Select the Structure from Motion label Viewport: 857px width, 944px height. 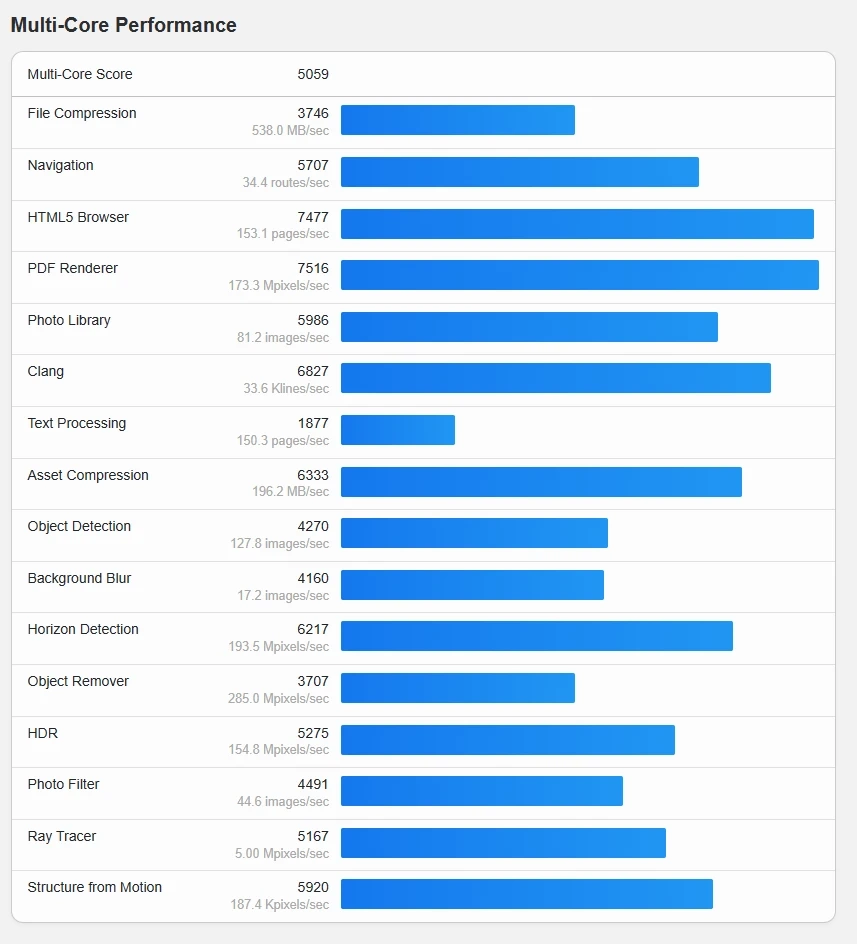coord(95,887)
